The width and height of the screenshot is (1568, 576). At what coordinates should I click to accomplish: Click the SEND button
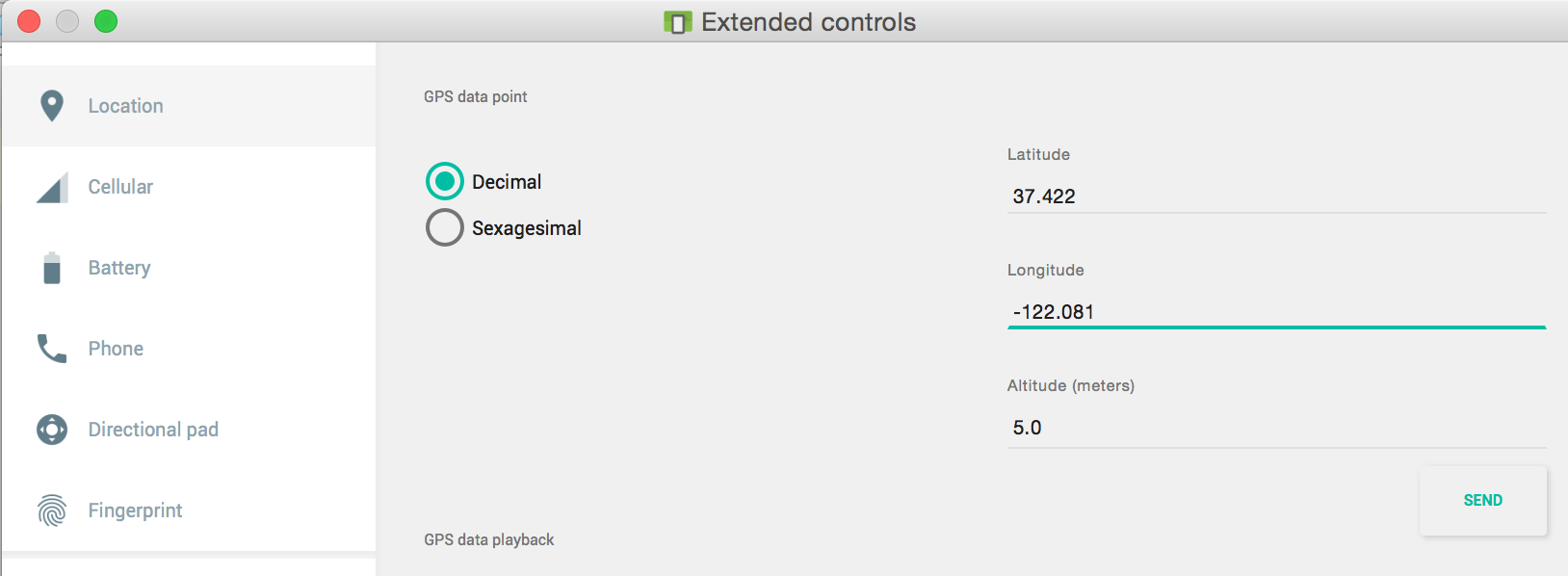[1482, 500]
